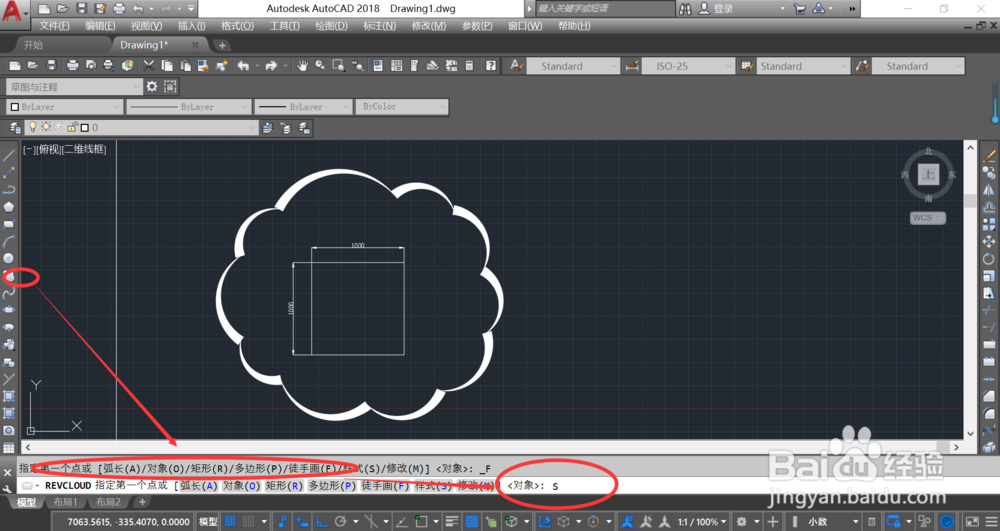Click Save in quick access toolbar
Screen dimensions: 1000x531
click(x=81, y=8)
